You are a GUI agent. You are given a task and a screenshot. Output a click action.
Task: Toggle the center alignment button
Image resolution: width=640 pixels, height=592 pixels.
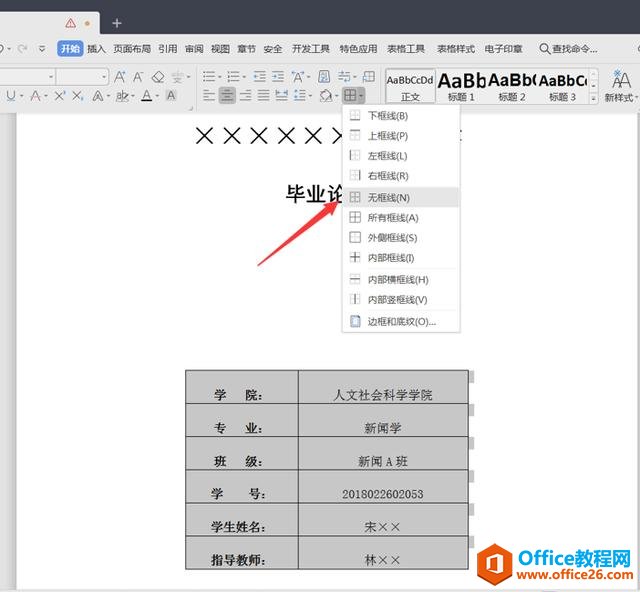pyautogui.click(x=227, y=96)
